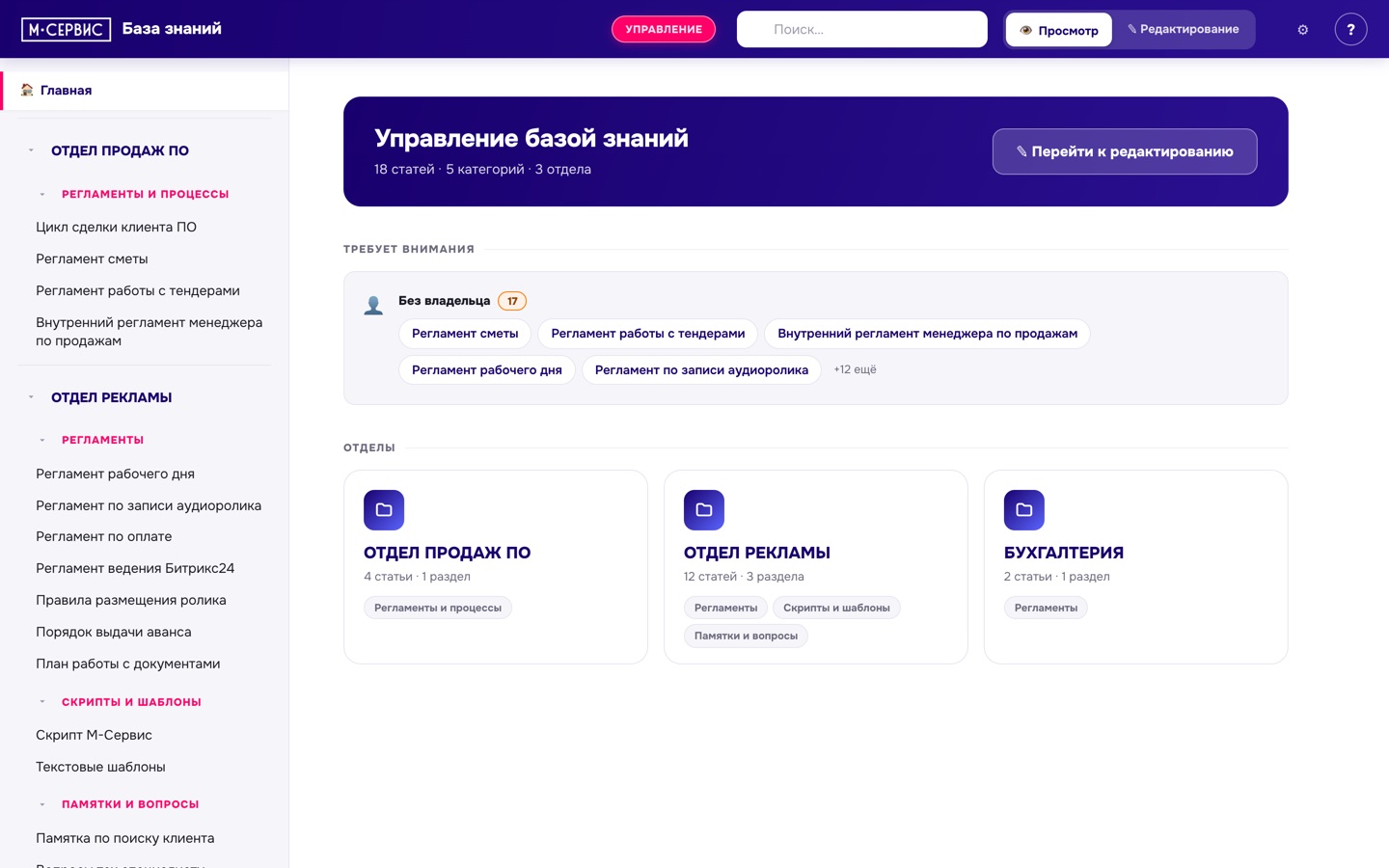Click the person icon for Без владельца
Screen dimensions: 1389x868
(x=373, y=305)
